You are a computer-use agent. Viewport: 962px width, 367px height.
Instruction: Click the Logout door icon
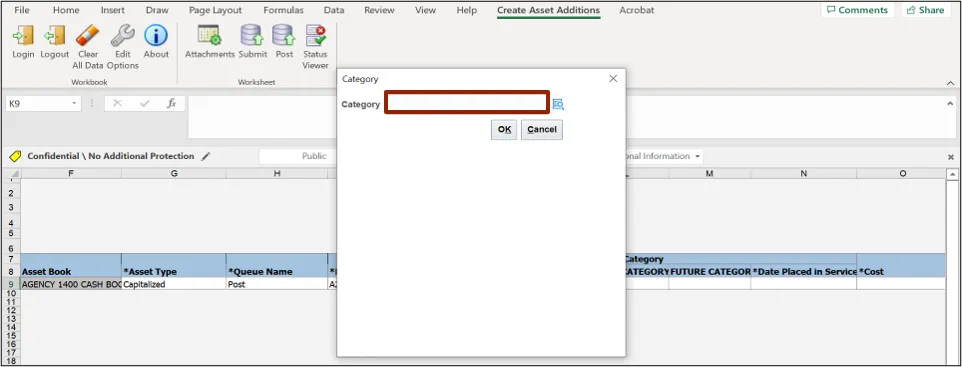(55, 36)
